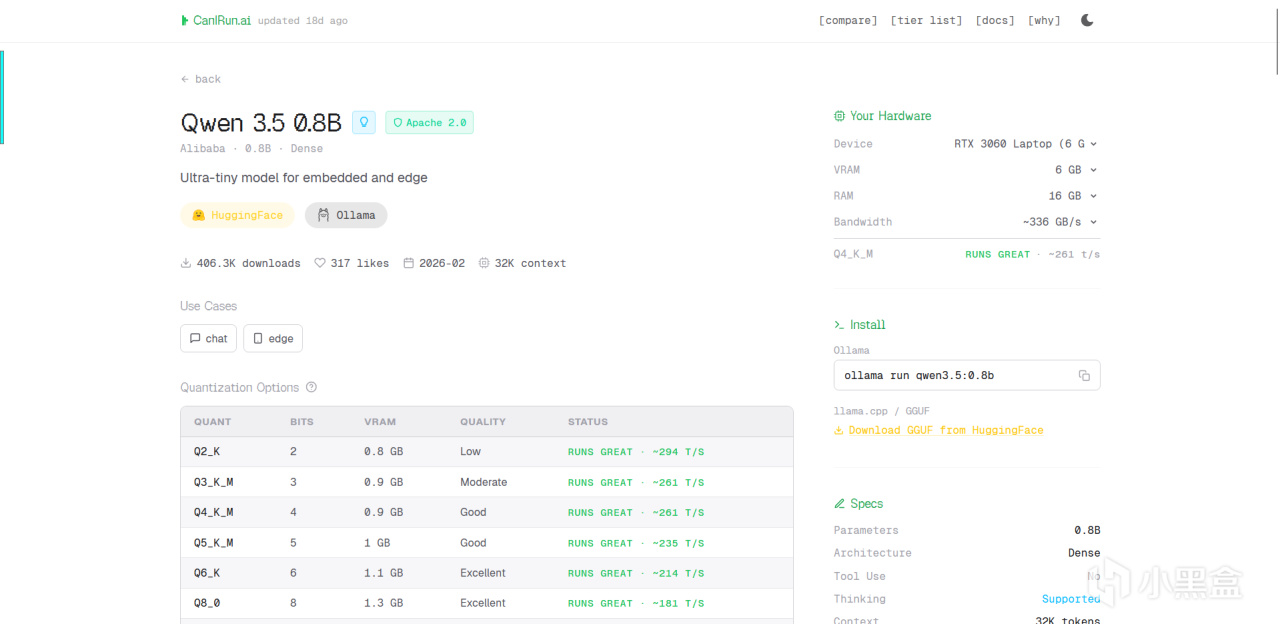The width and height of the screenshot is (1280, 624).
Task: Open the compare page
Action: tap(848, 20)
